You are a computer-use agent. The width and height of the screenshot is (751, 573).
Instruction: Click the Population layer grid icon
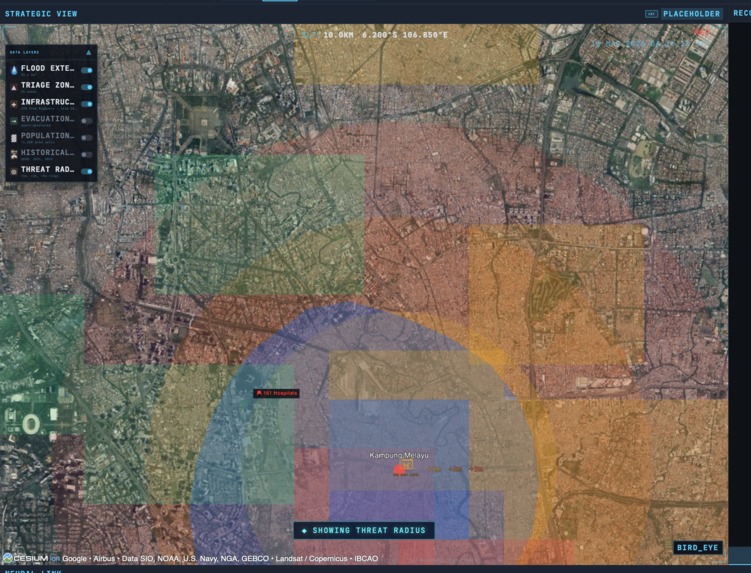pyautogui.click(x=14, y=138)
